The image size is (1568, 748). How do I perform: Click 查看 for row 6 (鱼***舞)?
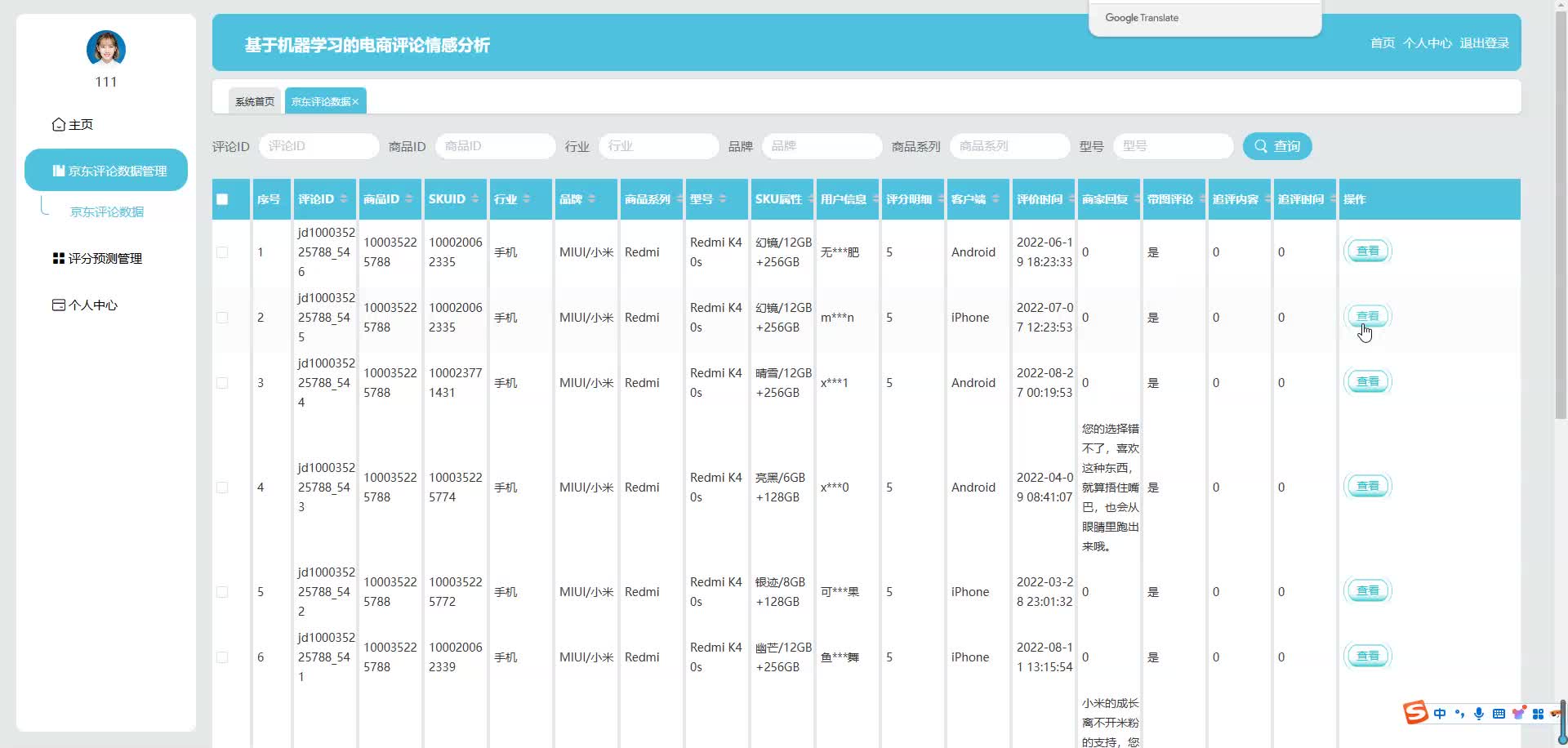tap(1368, 656)
